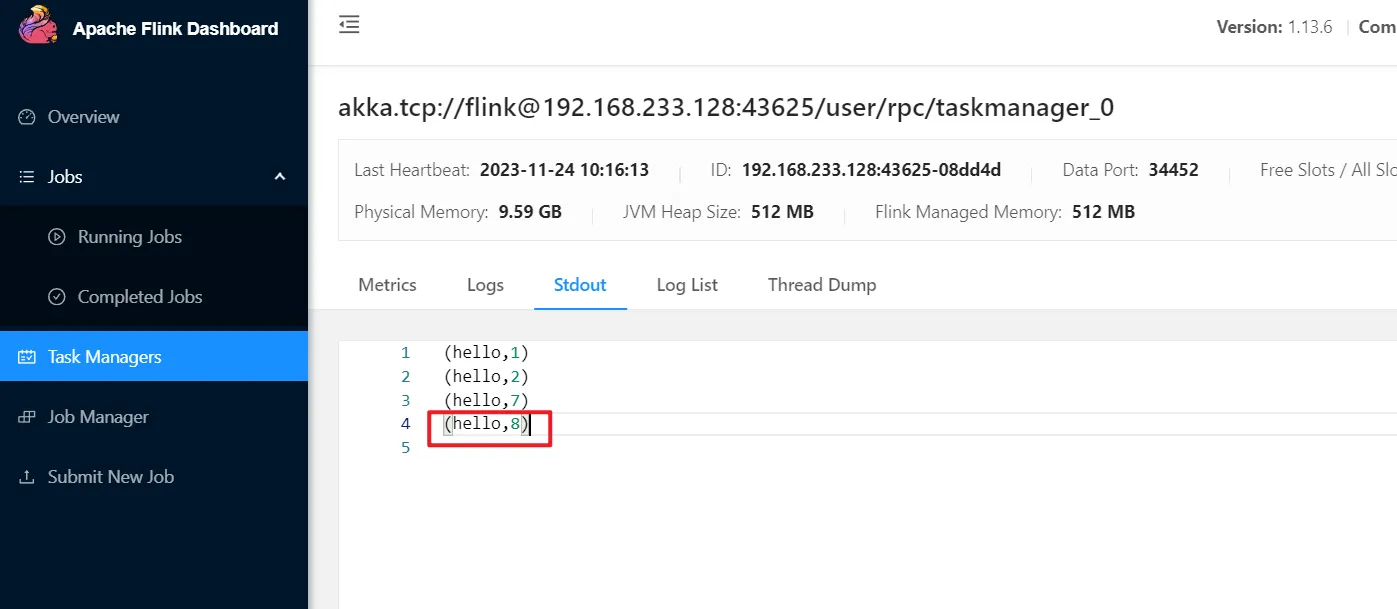Open the Thread Dump tab
Screen dimensions: 1397x609
coord(822,285)
